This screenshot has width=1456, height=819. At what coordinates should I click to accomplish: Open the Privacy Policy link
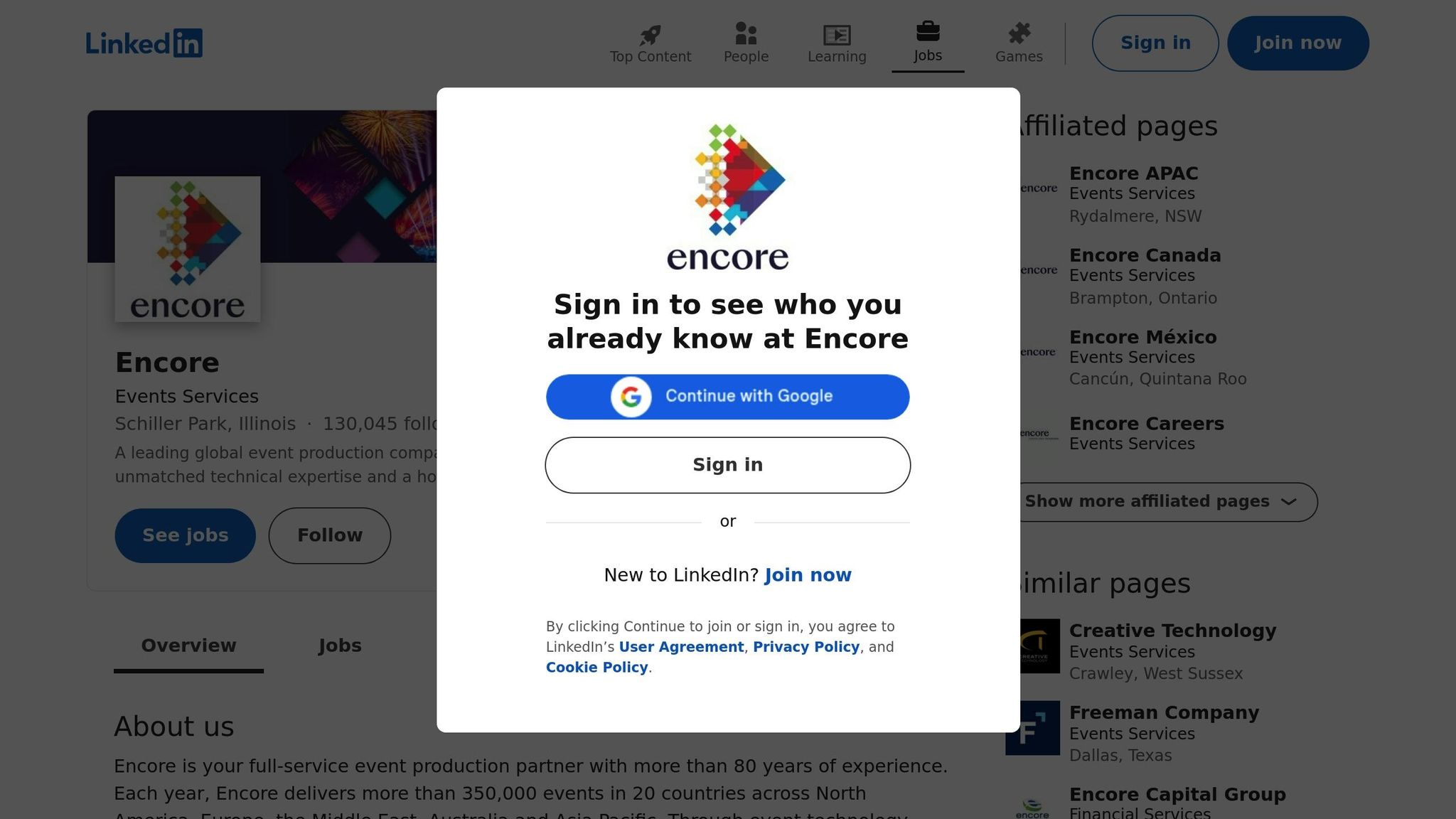pos(806,647)
